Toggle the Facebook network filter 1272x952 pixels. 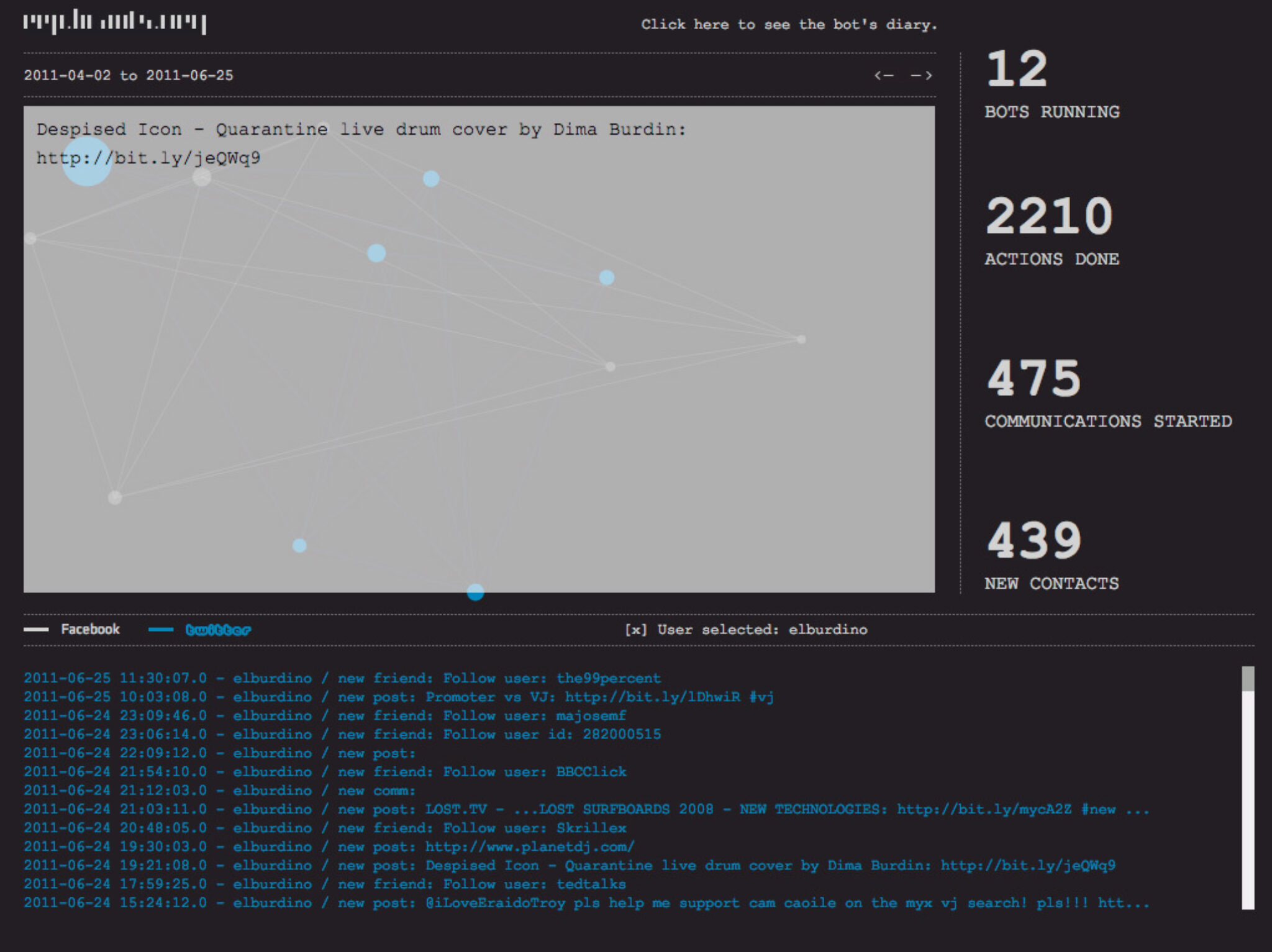[x=72, y=629]
